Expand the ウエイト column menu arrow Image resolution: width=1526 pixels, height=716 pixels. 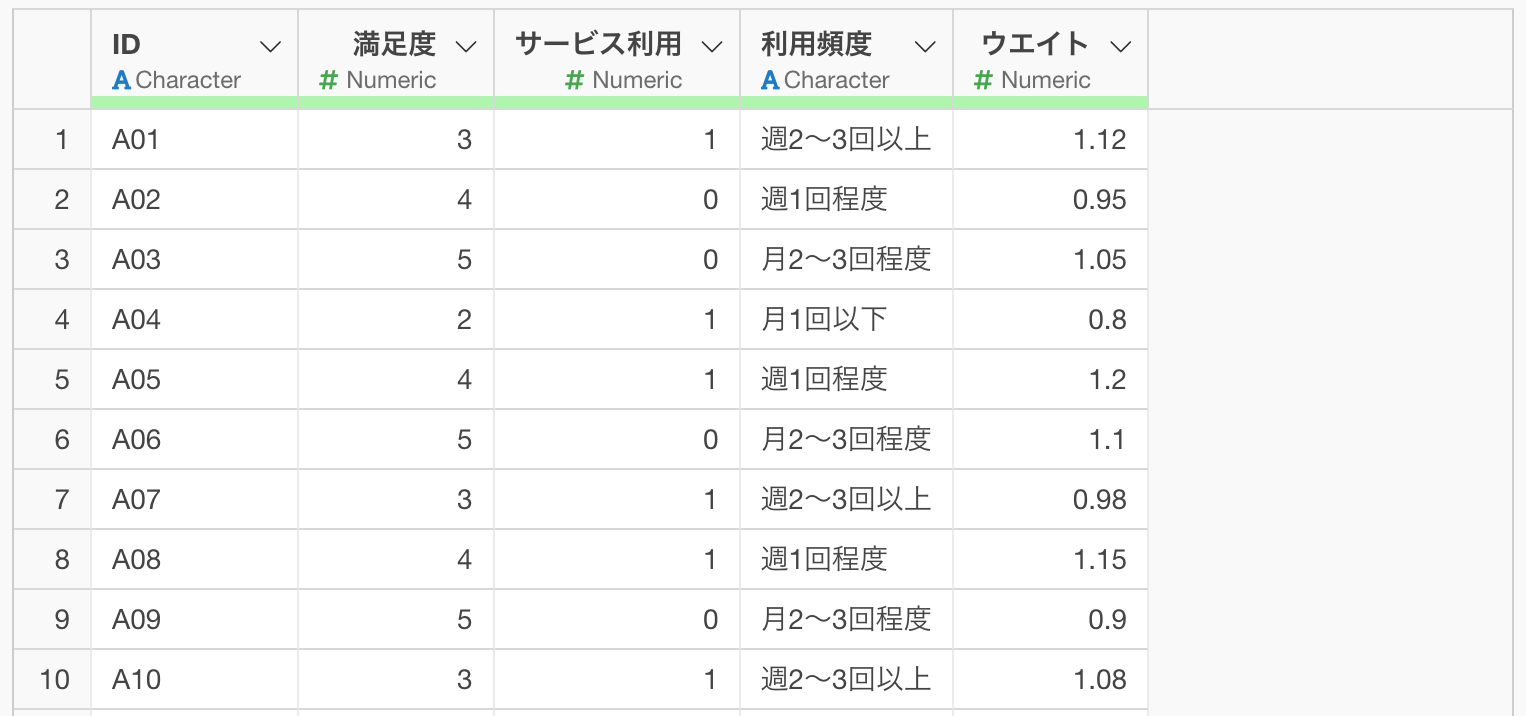(1121, 46)
